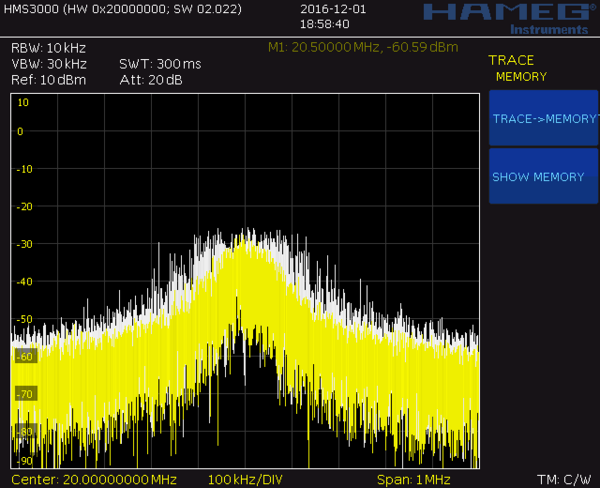Screen dimensions: 600x488
Task: Click the Att: 20 dB readout
Action: (x=151, y=80)
